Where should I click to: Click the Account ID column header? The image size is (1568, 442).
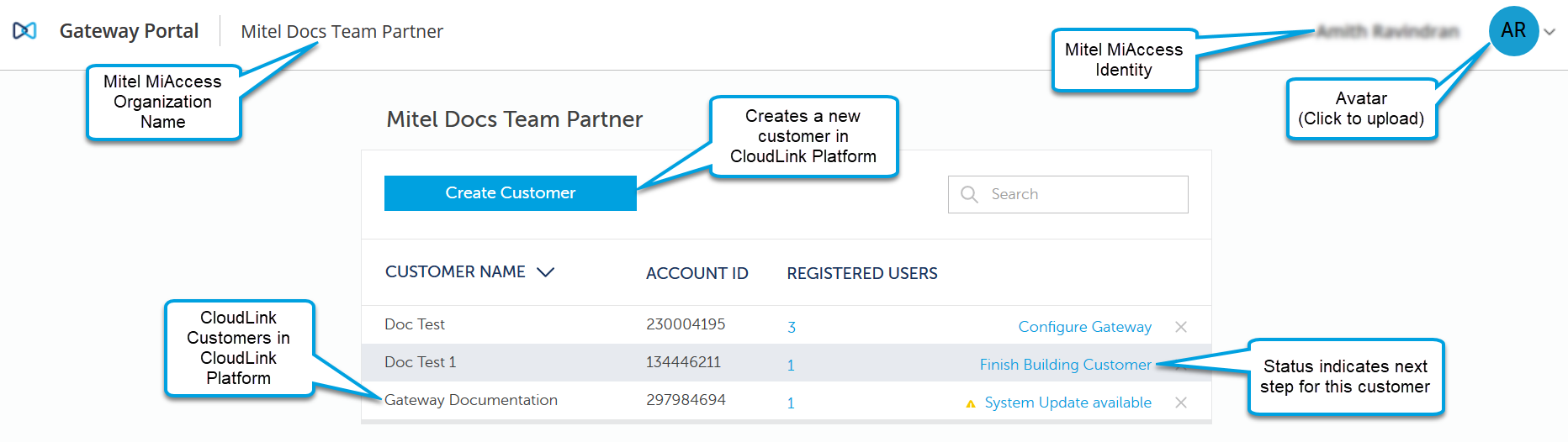click(697, 273)
